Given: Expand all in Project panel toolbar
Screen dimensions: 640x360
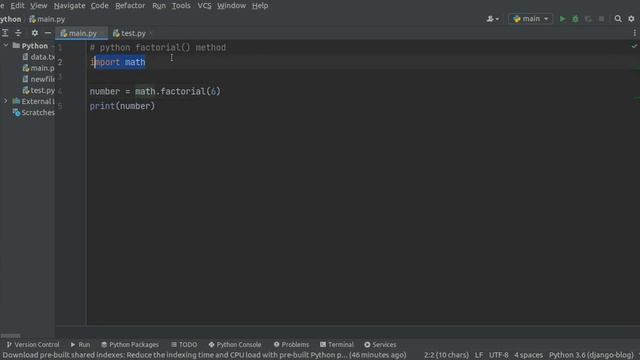Looking at the screenshot, I should click(5, 33).
